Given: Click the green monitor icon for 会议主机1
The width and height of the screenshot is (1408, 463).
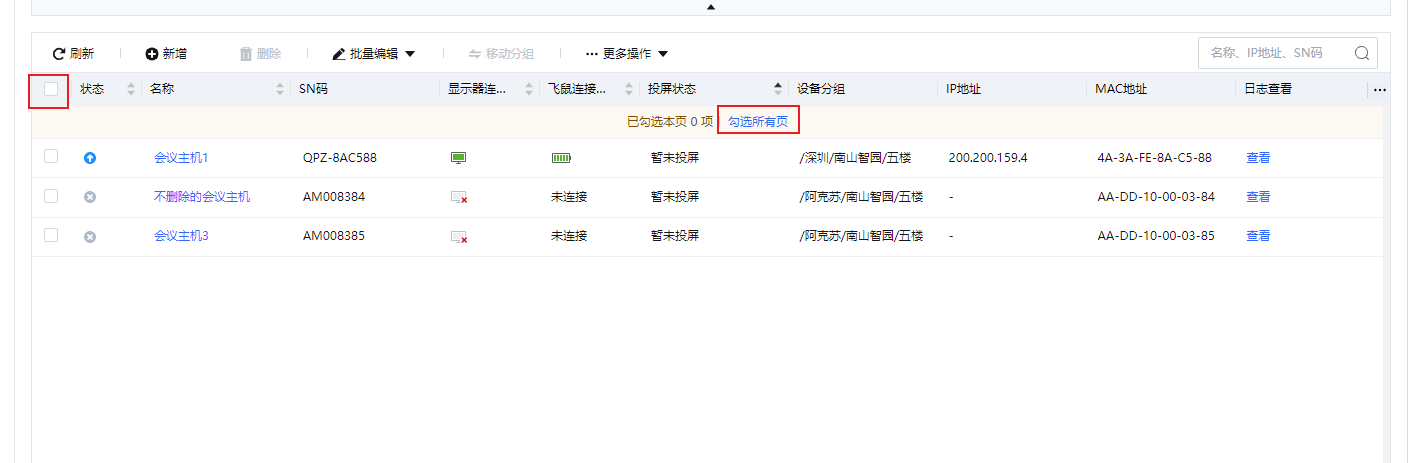Looking at the screenshot, I should tap(459, 158).
